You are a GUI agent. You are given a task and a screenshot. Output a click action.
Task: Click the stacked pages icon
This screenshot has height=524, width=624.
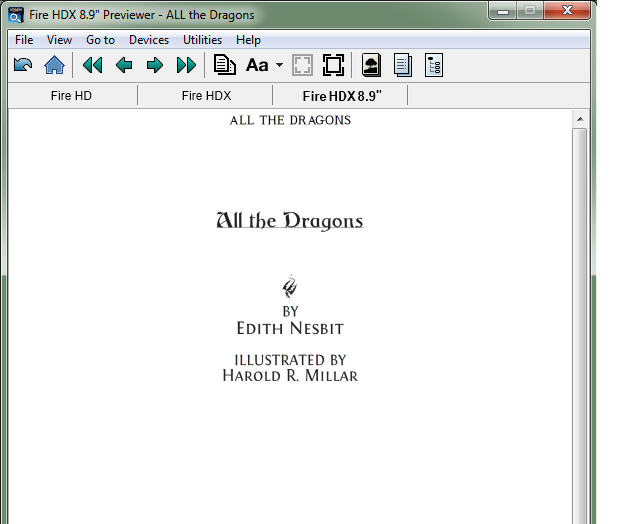[x=403, y=65]
